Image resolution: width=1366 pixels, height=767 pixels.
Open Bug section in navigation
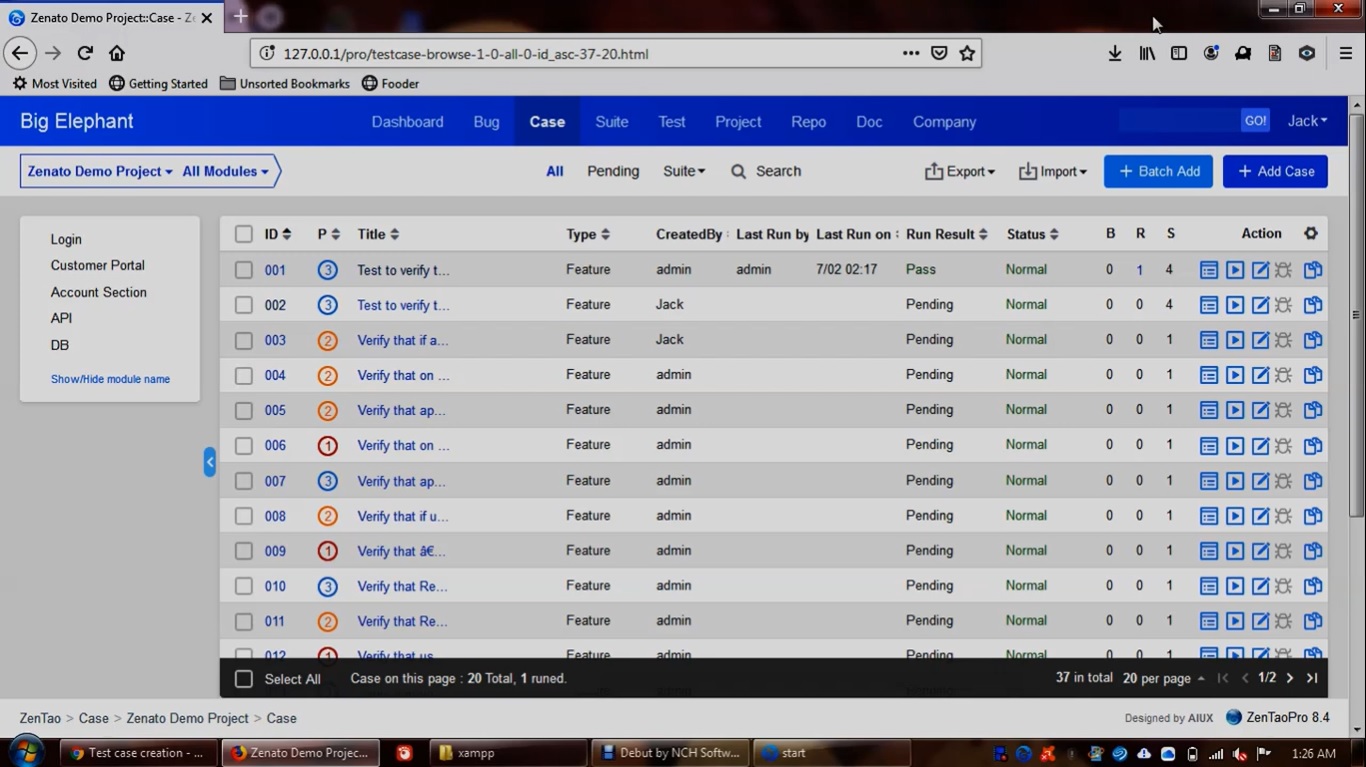click(486, 121)
